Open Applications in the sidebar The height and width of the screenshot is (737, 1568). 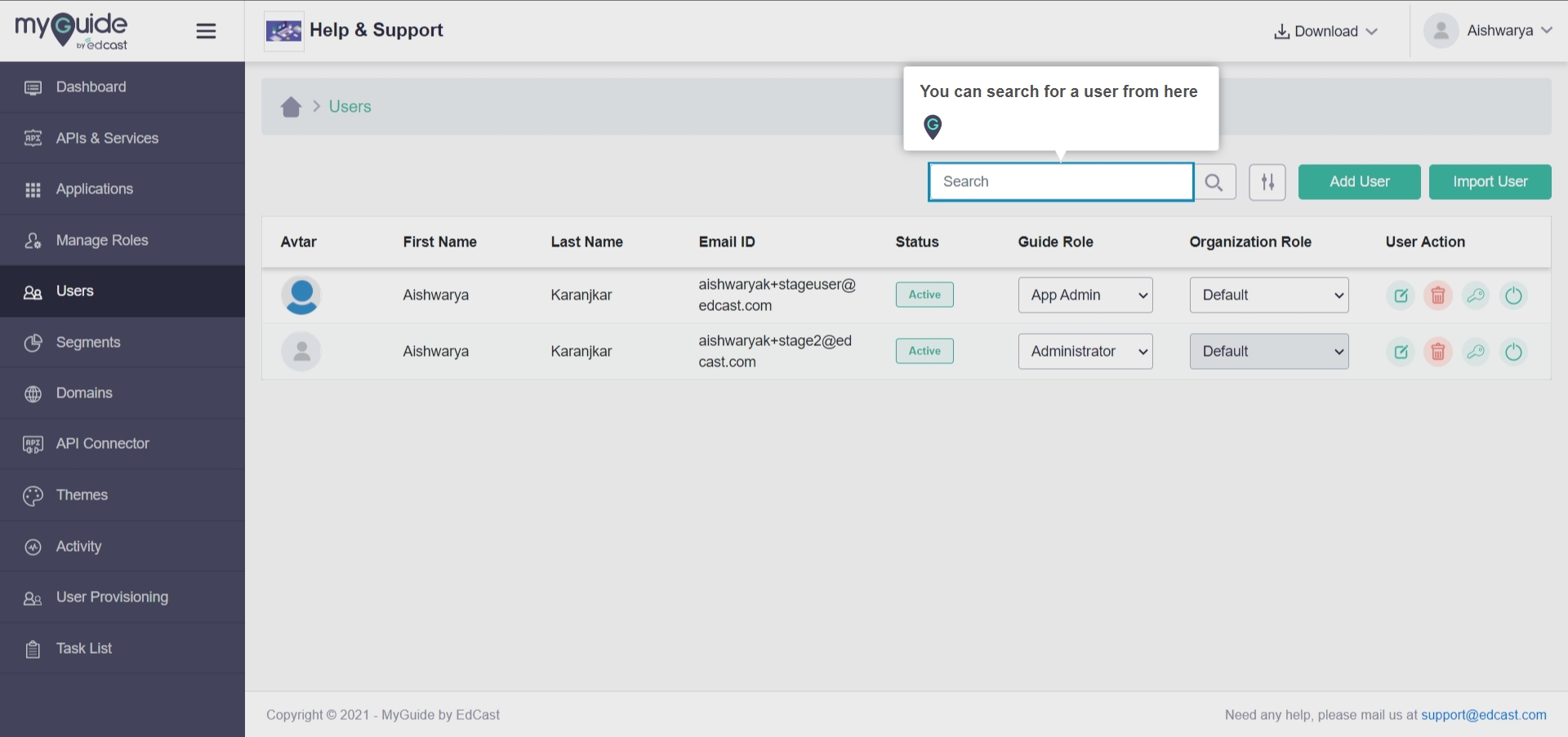pyautogui.click(x=122, y=189)
